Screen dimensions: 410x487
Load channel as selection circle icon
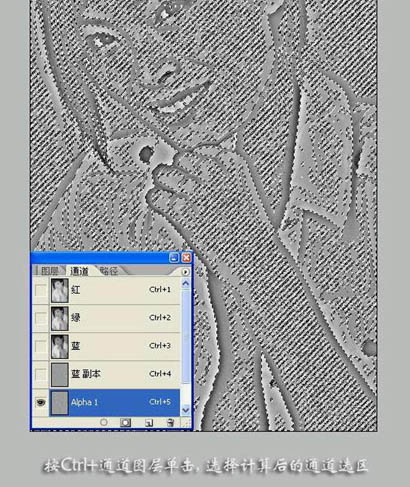(x=104, y=422)
